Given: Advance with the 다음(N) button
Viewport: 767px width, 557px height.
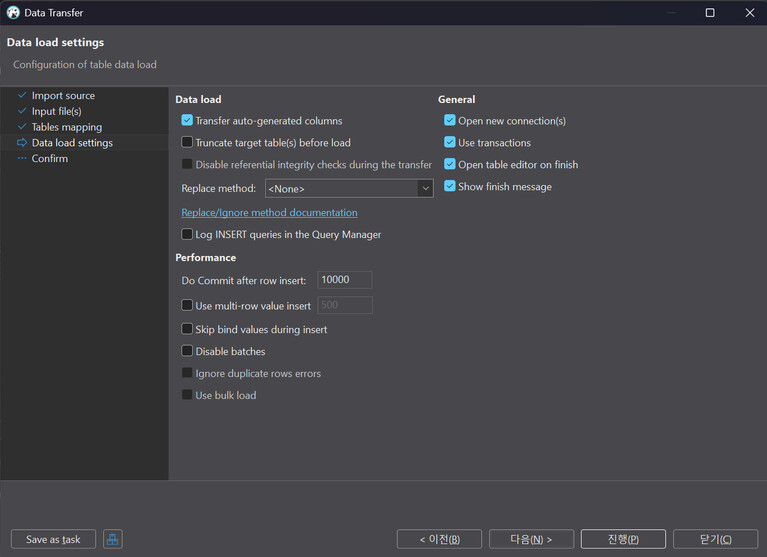Looking at the screenshot, I should (531, 539).
